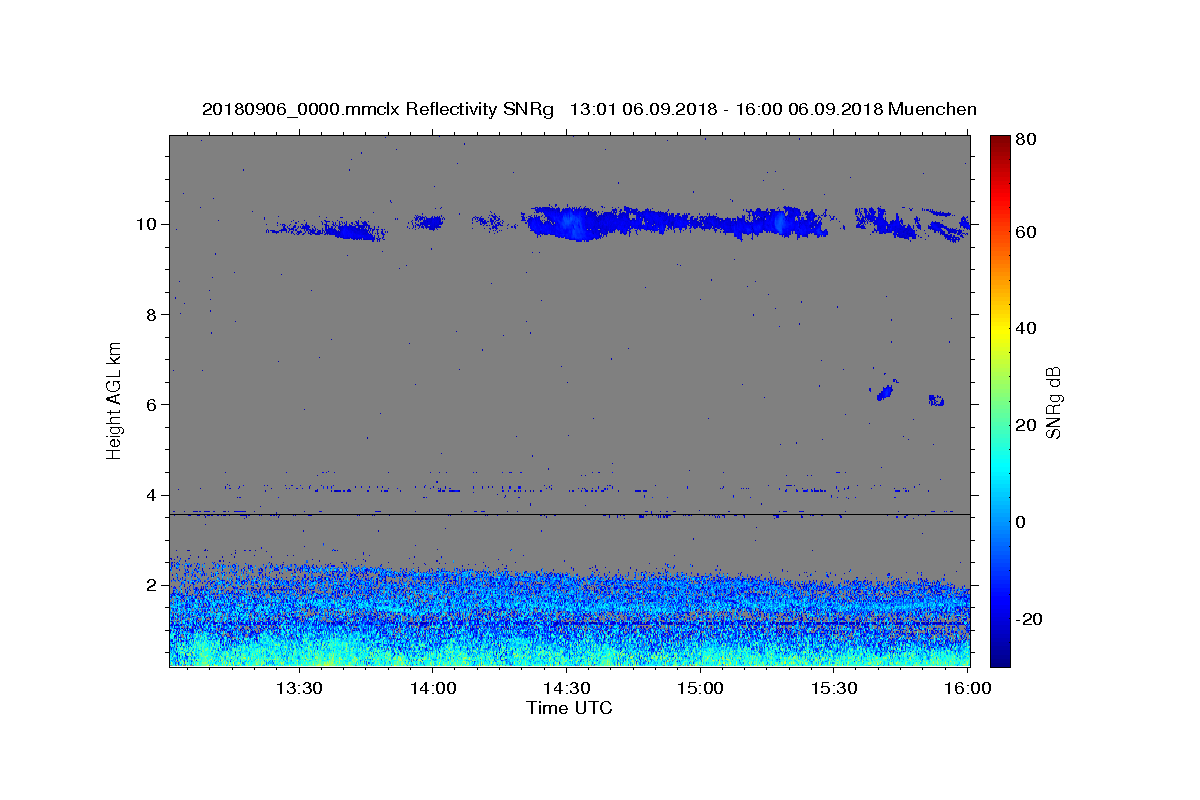Click the 15:30 time tick label

click(834, 688)
